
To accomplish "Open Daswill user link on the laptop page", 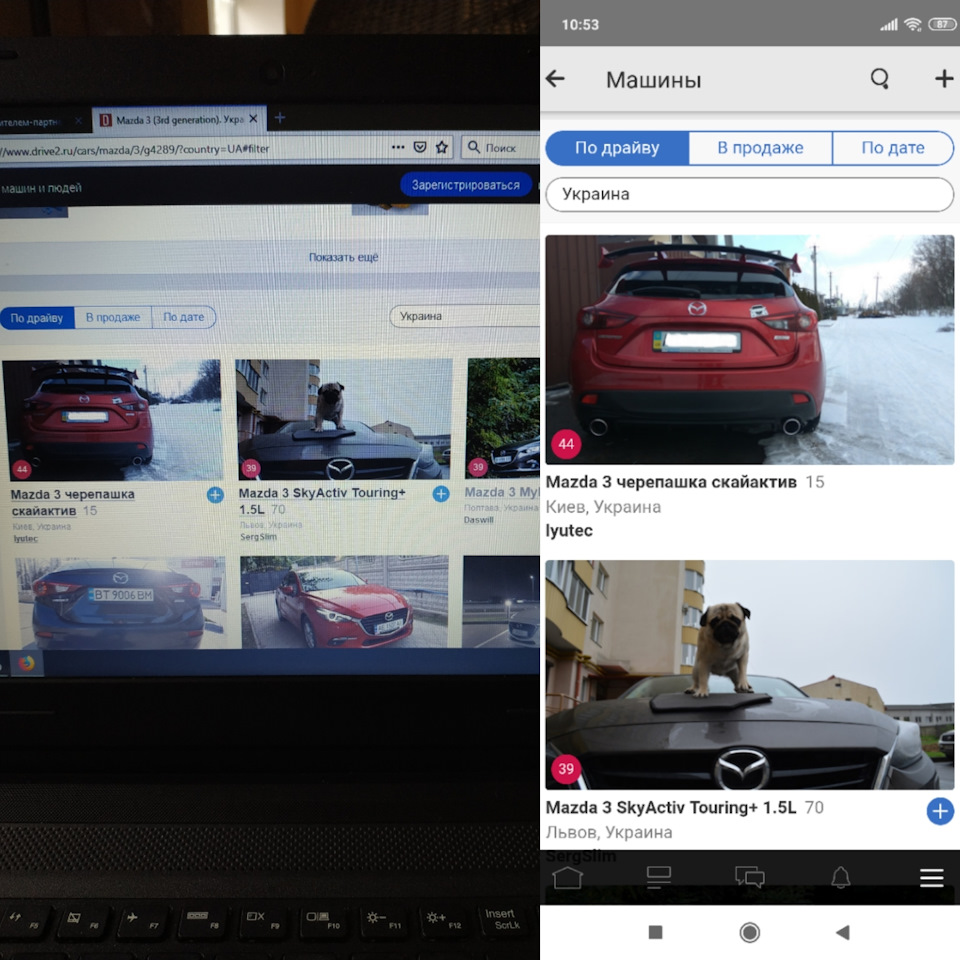I will click(478, 520).
